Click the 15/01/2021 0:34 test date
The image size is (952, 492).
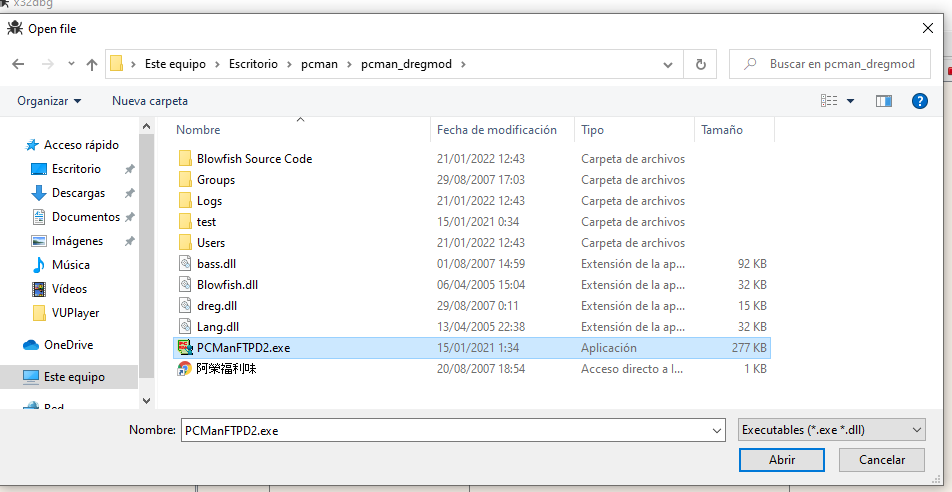[478, 222]
